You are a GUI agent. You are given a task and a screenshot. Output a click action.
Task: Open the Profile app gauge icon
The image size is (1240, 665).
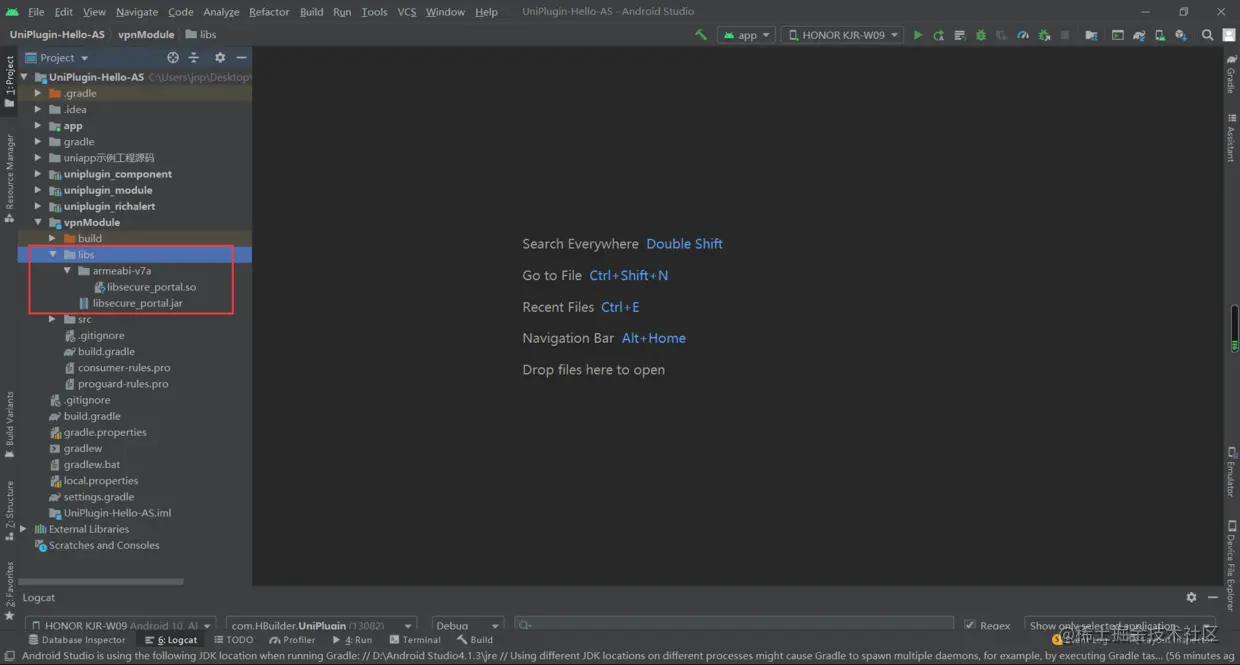pyautogui.click(x=1023, y=35)
